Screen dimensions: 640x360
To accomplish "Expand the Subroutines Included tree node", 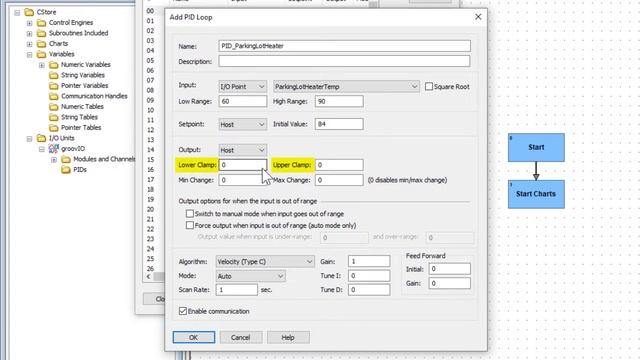I will 29,34.
